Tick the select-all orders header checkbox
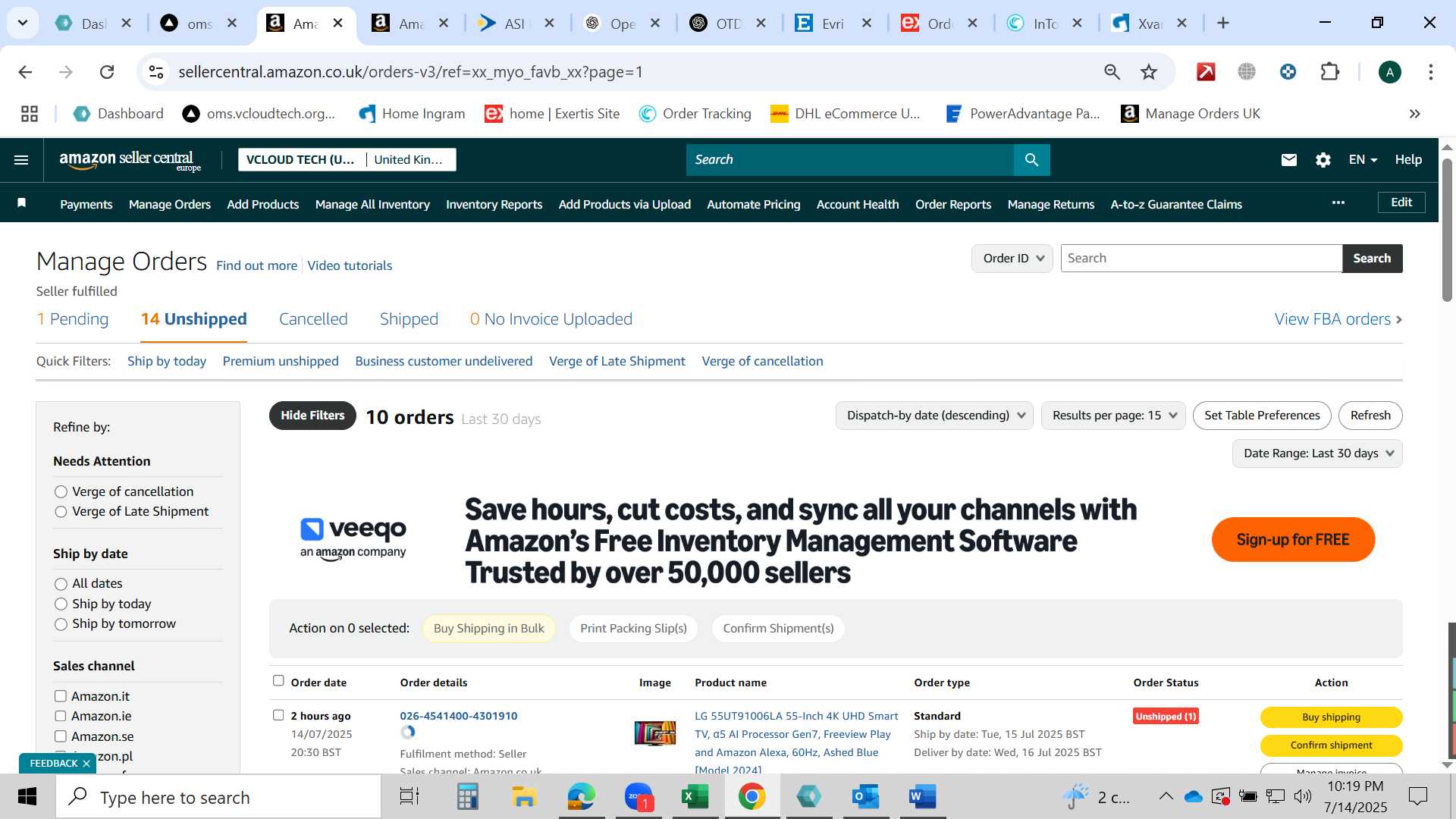The height and width of the screenshot is (819, 1456). [278, 681]
